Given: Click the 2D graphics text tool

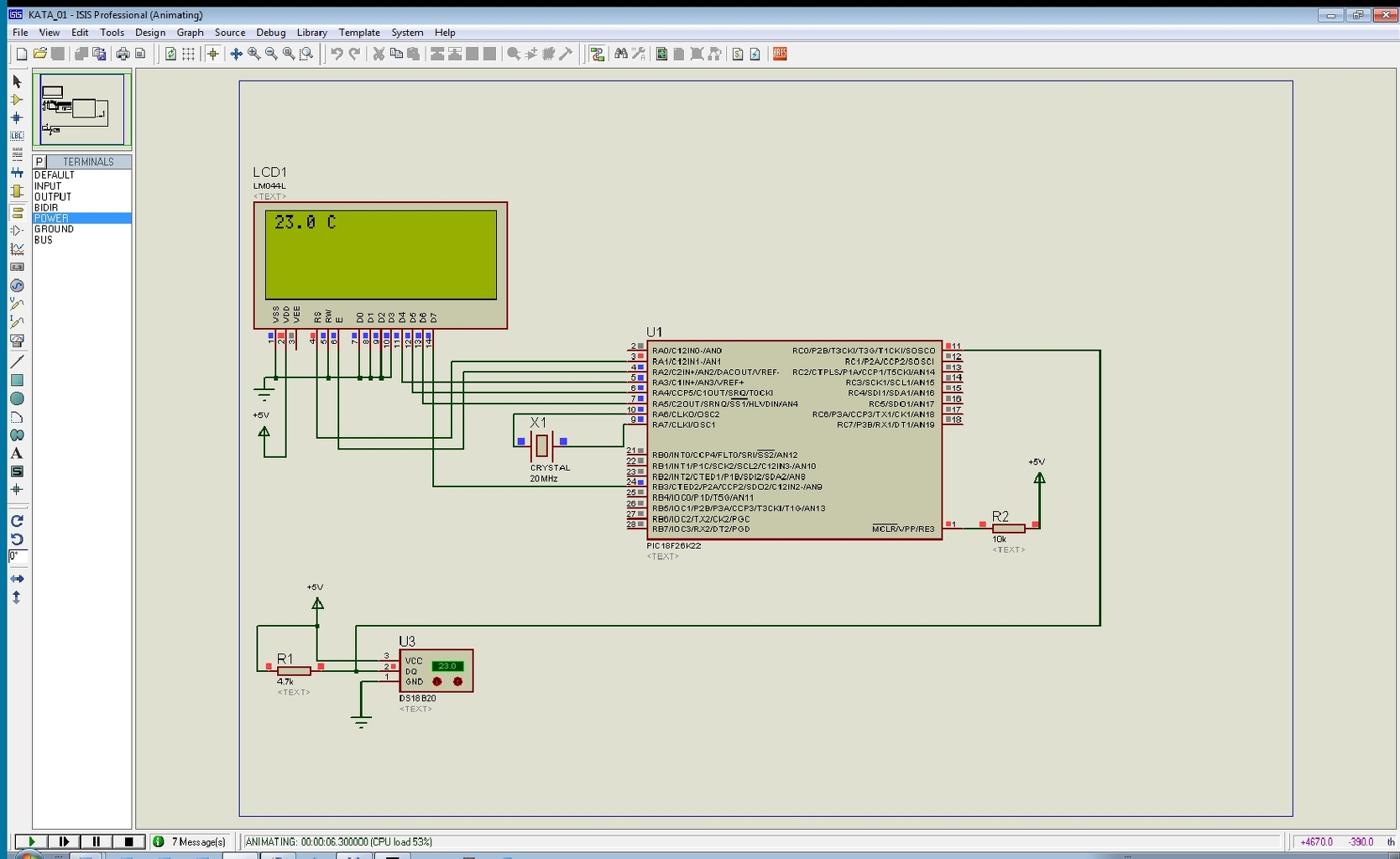Looking at the screenshot, I should click(16, 454).
